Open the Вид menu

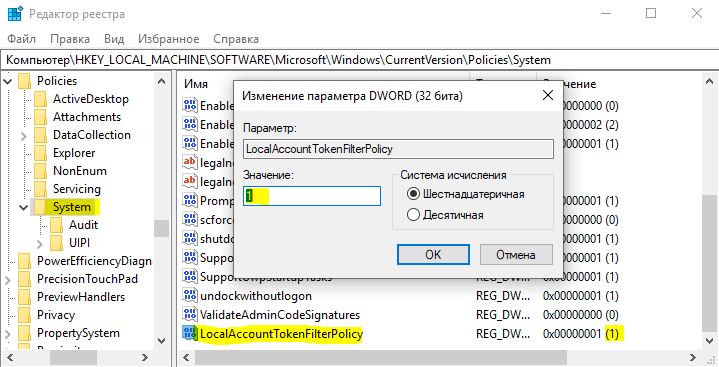coord(114,39)
